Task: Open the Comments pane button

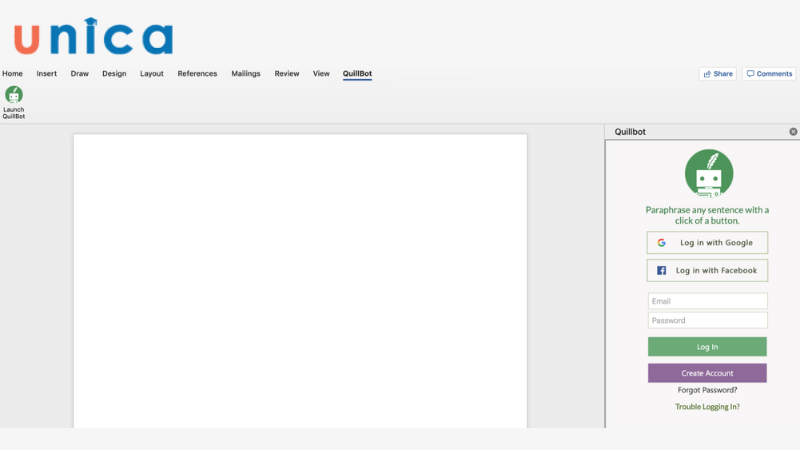Action: 769,74
